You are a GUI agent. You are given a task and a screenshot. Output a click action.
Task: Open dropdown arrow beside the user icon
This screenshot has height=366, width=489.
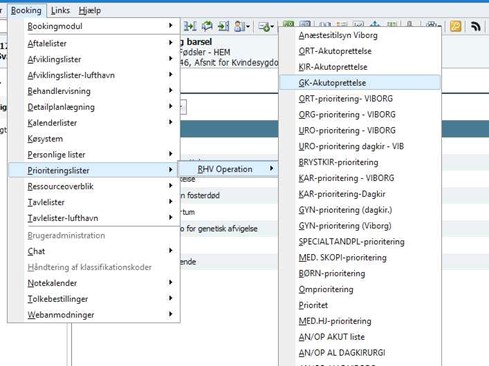pyautogui.click(x=248, y=27)
